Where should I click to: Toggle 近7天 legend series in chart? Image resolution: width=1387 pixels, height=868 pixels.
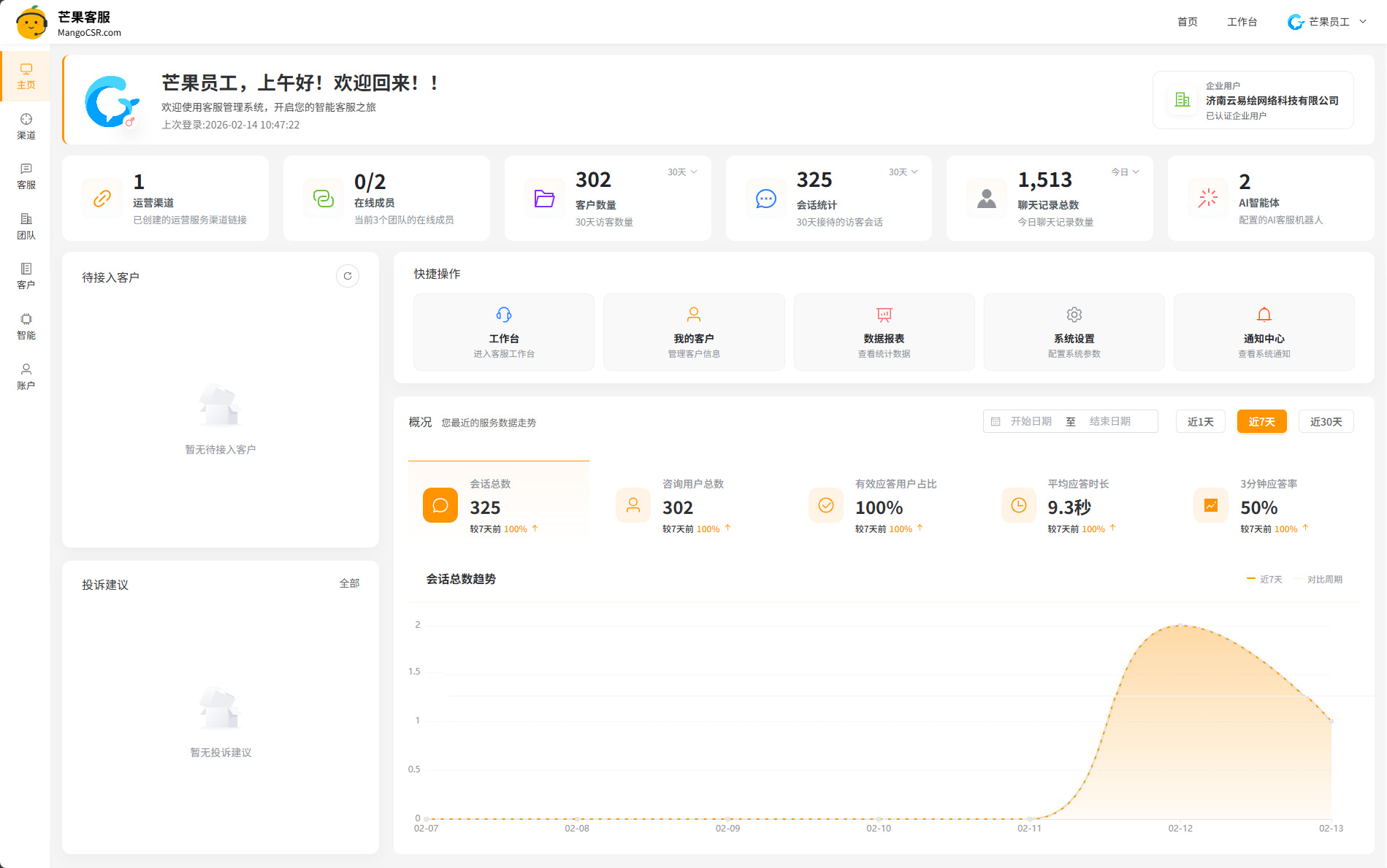[x=1264, y=580]
